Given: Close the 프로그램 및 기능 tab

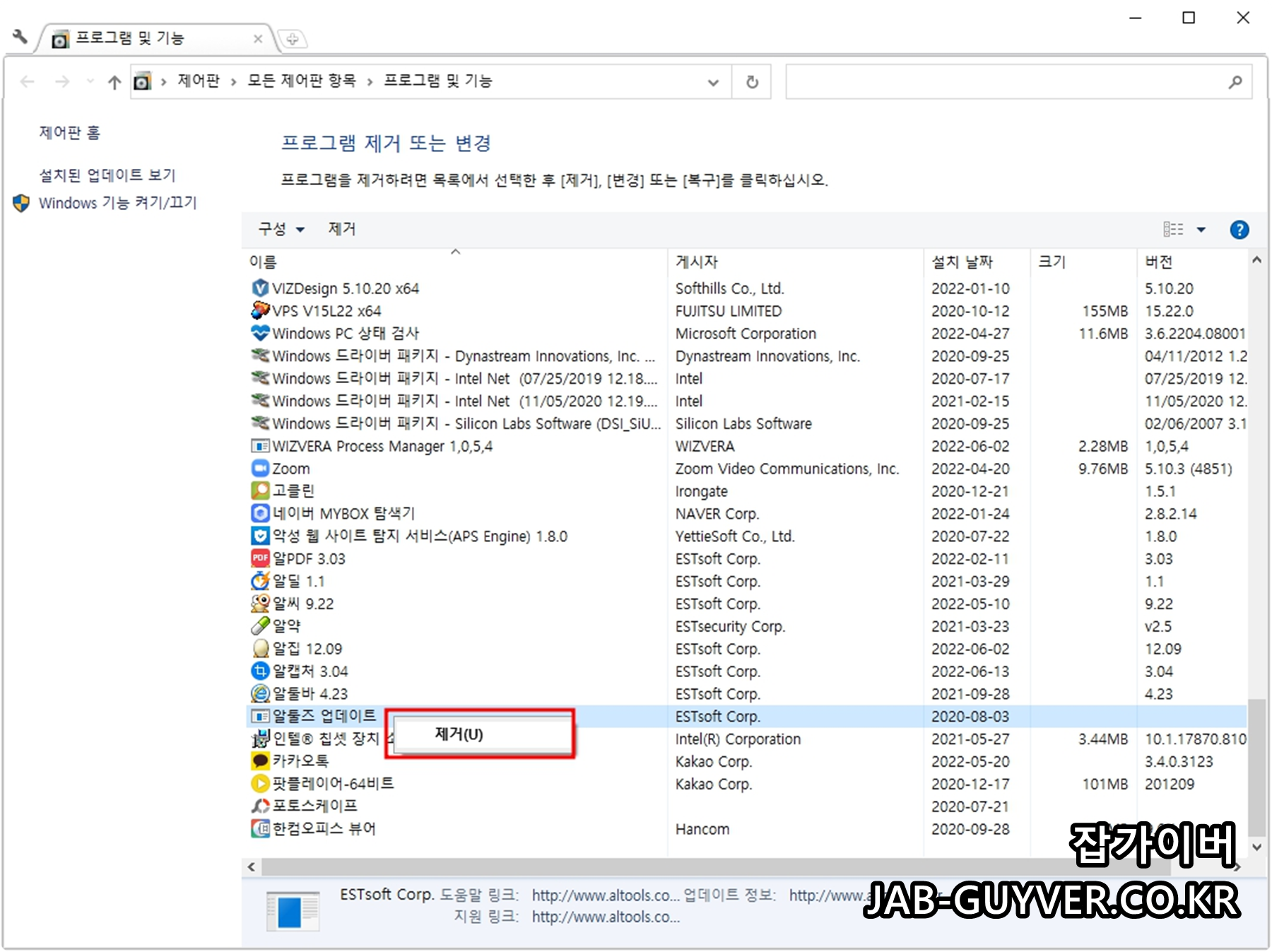Looking at the screenshot, I should point(258,39).
